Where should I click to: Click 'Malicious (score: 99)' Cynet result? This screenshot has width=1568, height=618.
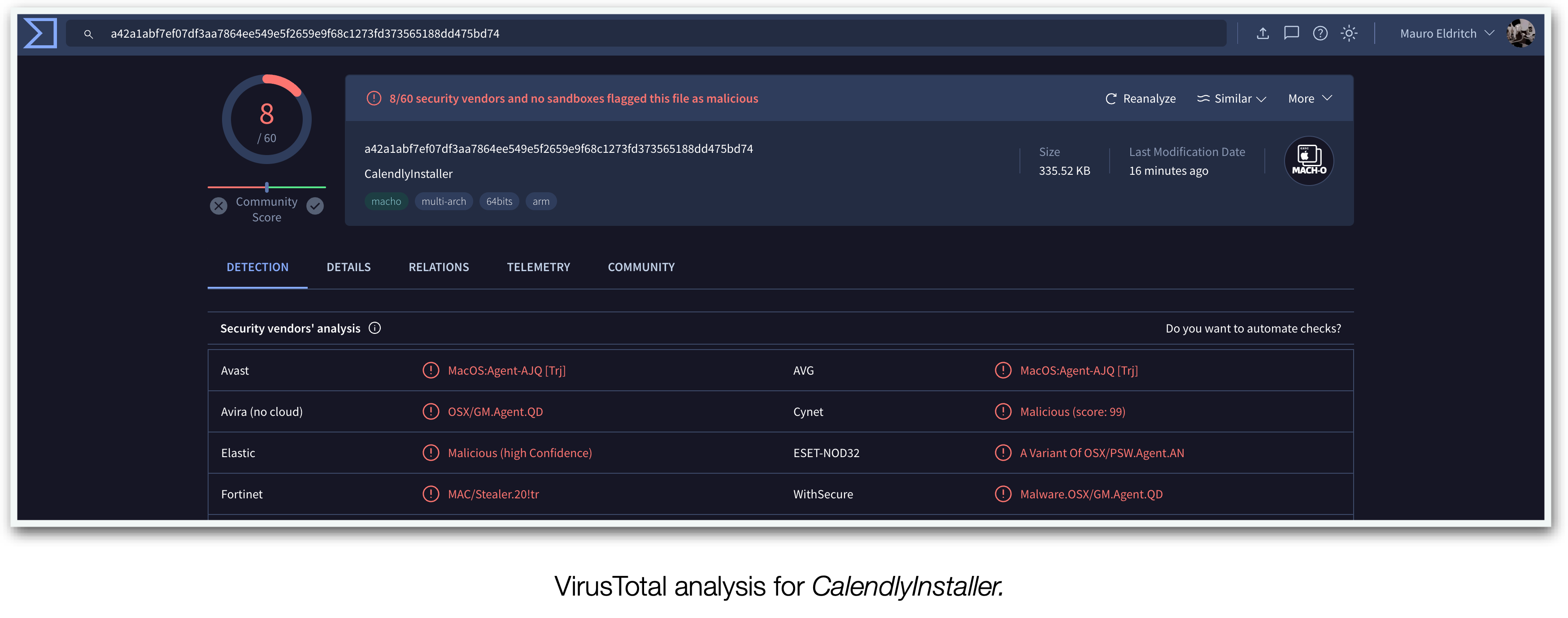pyautogui.click(x=1072, y=412)
